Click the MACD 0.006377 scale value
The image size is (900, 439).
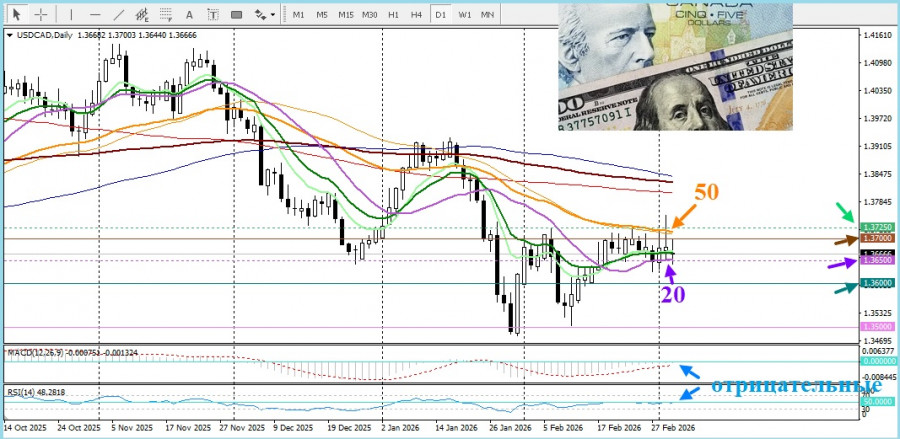[878, 351]
